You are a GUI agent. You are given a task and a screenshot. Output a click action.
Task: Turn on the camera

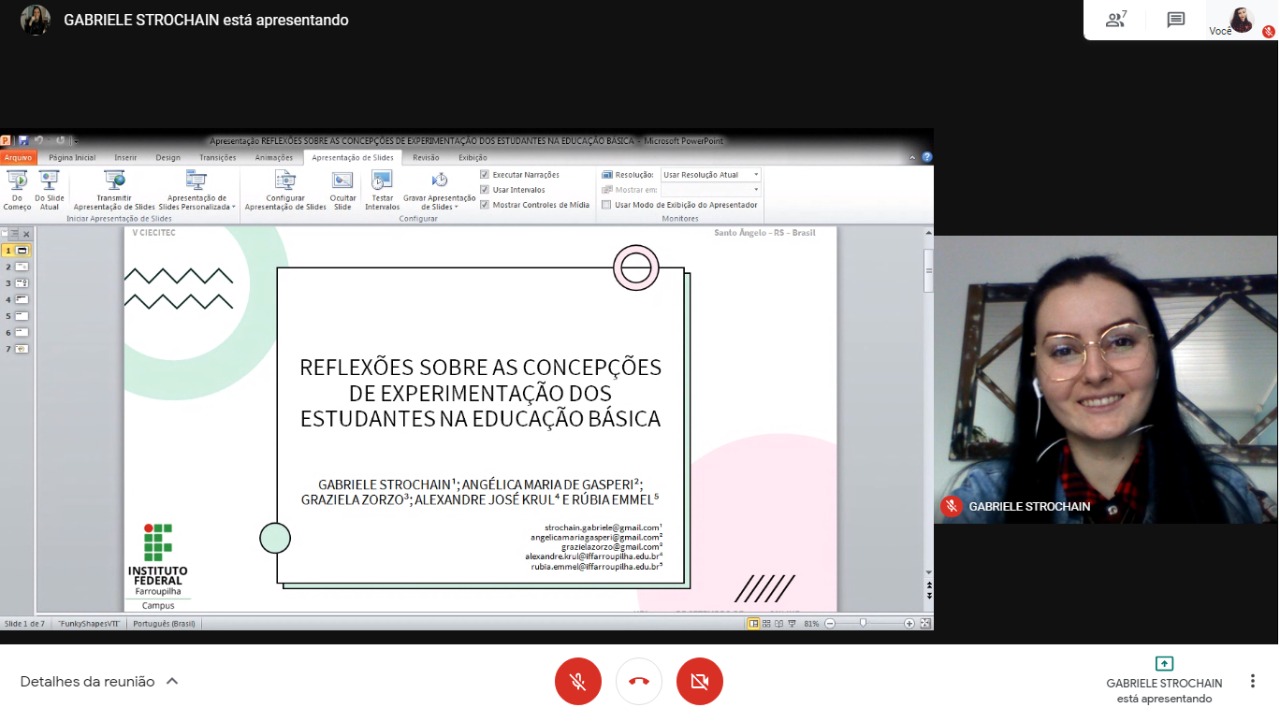pos(699,681)
